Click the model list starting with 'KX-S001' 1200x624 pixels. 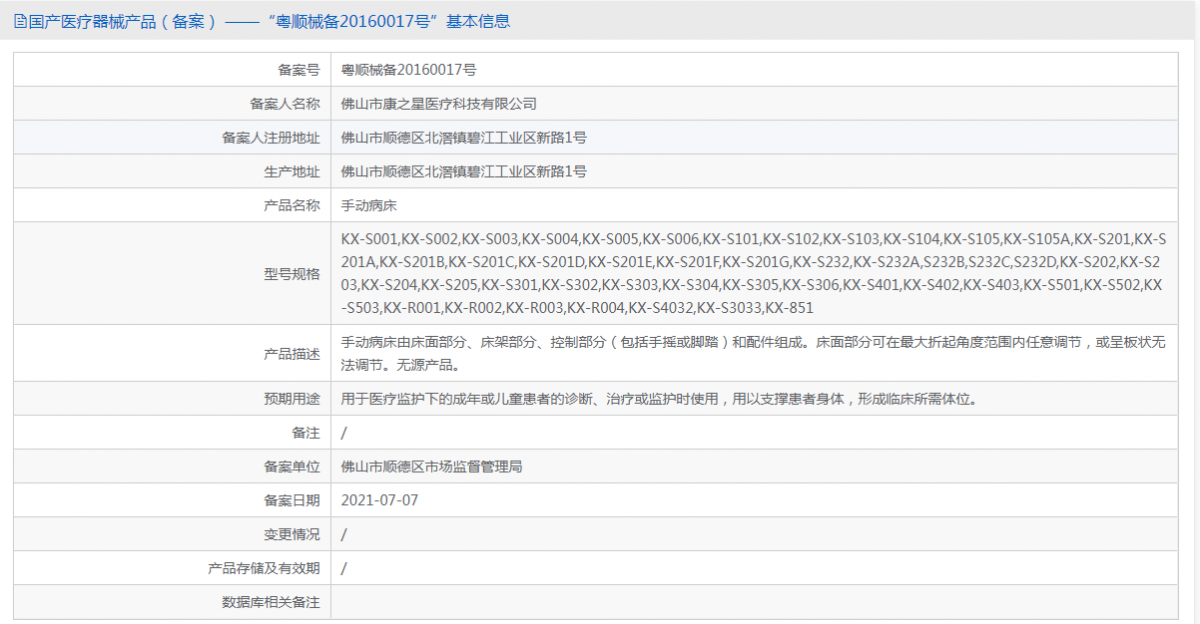pyautogui.click(x=754, y=273)
